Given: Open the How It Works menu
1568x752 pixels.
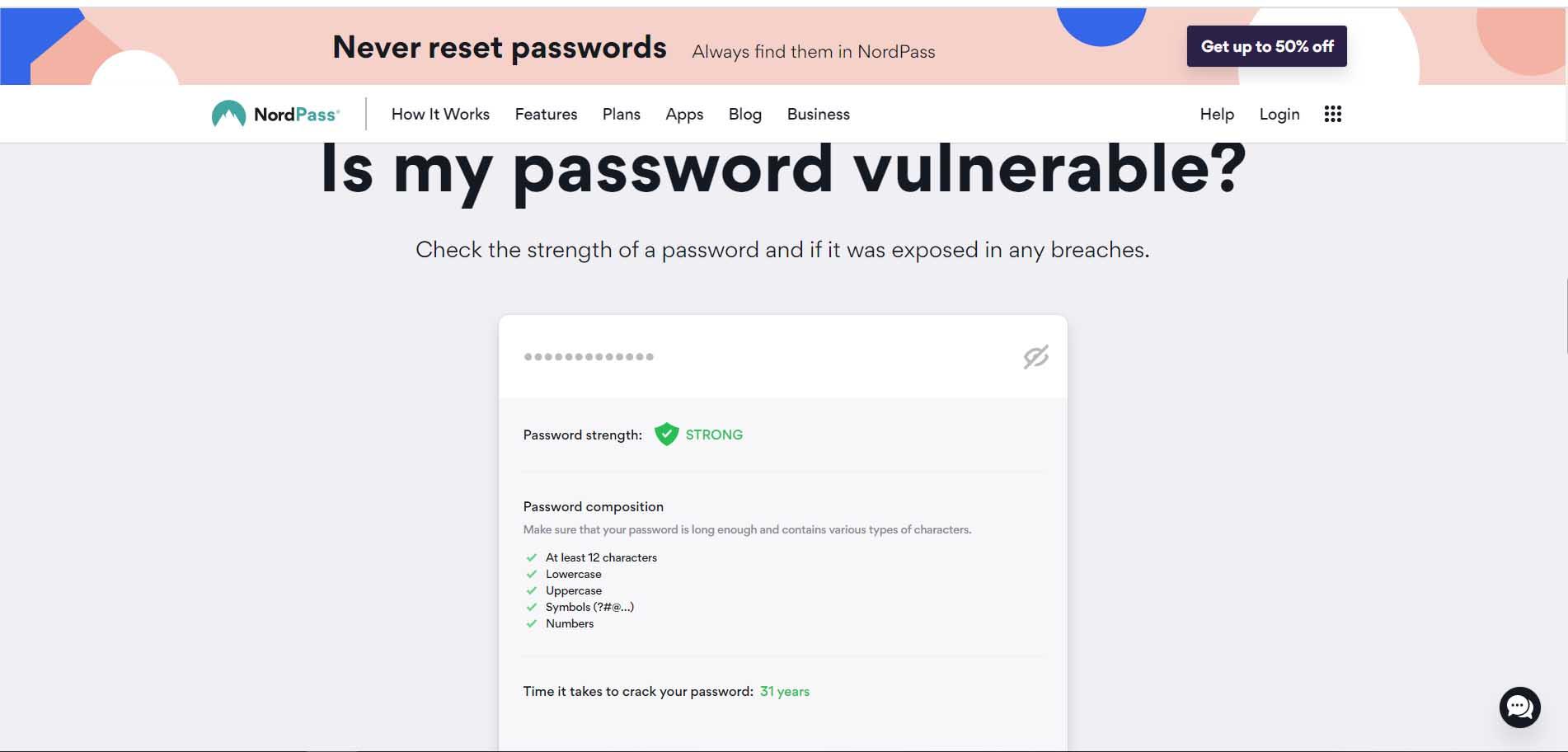Looking at the screenshot, I should click(x=440, y=114).
